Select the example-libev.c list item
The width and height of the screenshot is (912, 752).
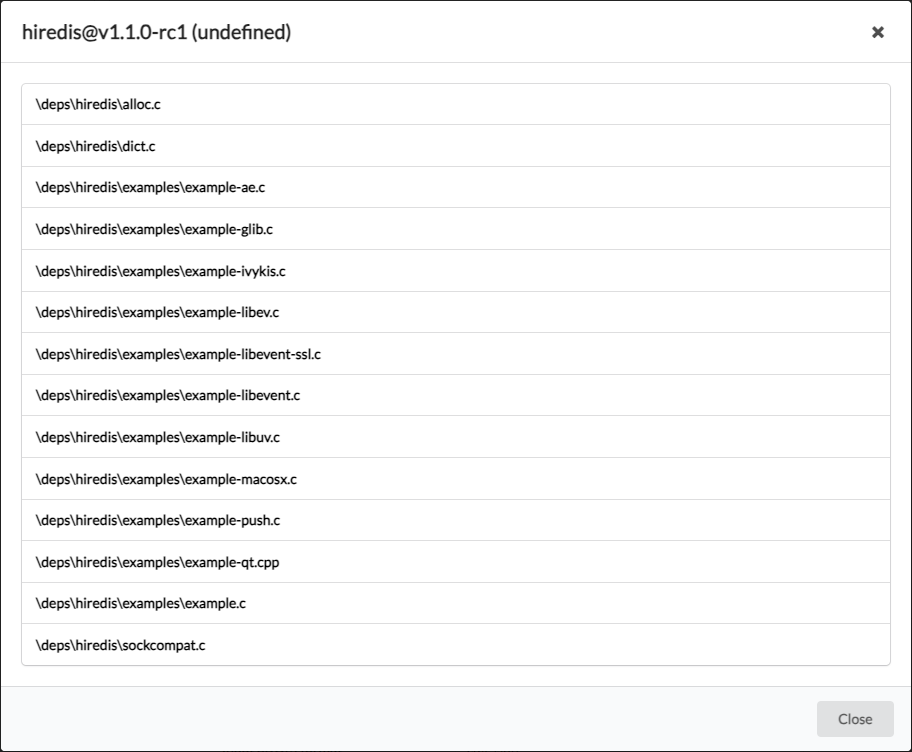click(x=157, y=313)
